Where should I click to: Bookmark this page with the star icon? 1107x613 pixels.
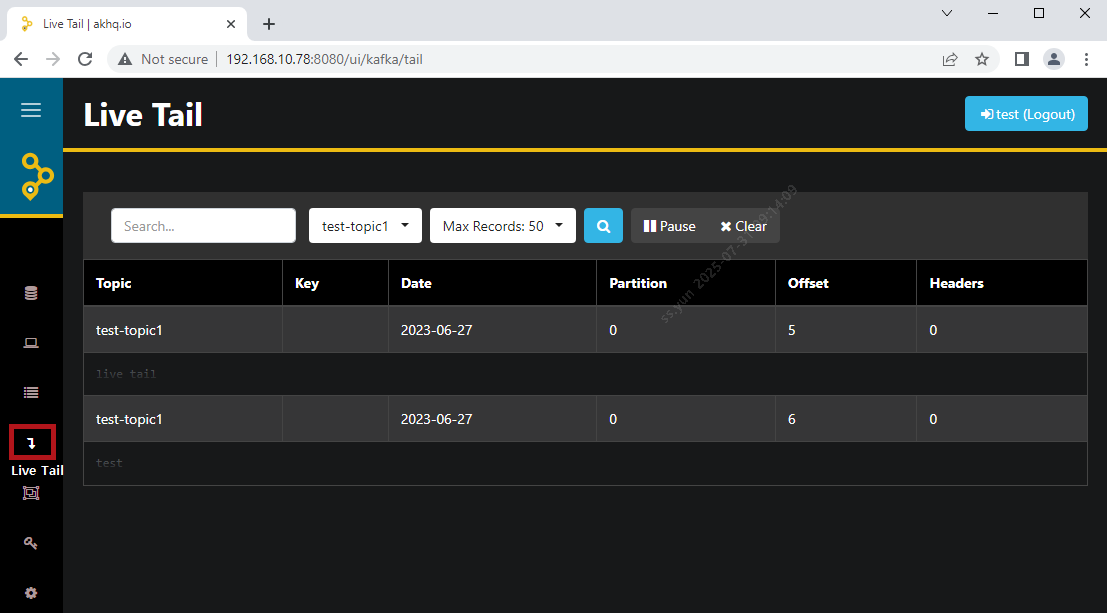tap(982, 59)
